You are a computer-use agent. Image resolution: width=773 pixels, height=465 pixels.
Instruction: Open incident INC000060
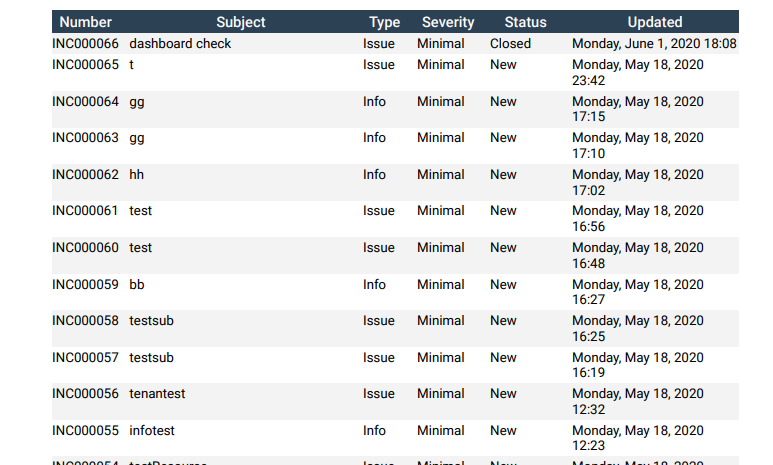coord(85,248)
